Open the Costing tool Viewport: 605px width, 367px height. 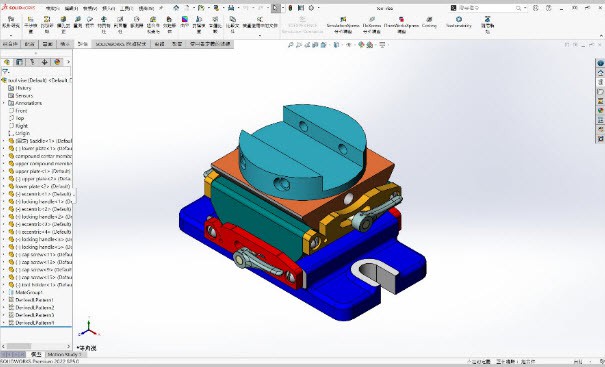429,22
